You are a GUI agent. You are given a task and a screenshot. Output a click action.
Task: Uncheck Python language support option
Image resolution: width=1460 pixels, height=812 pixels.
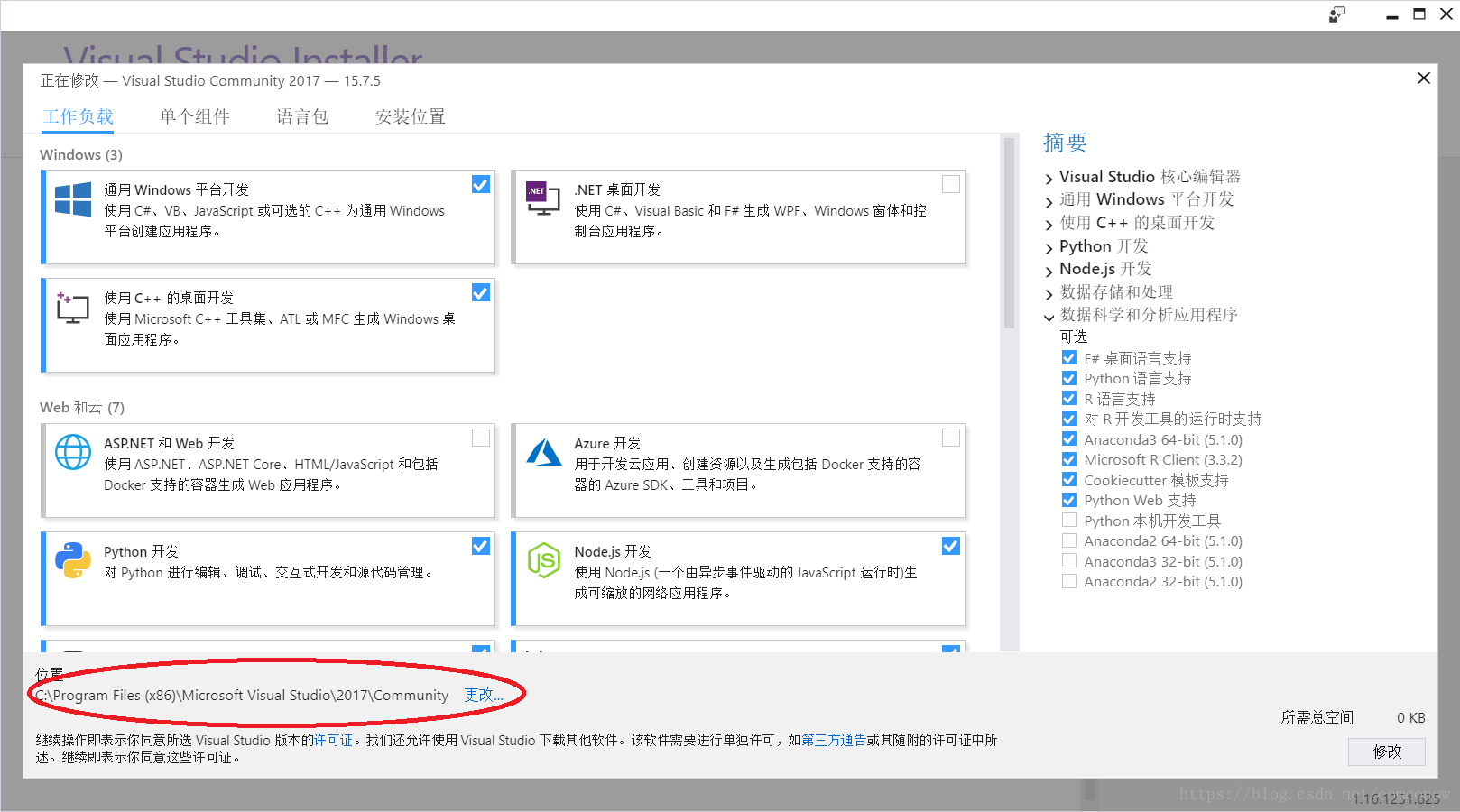coord(1069,378)
